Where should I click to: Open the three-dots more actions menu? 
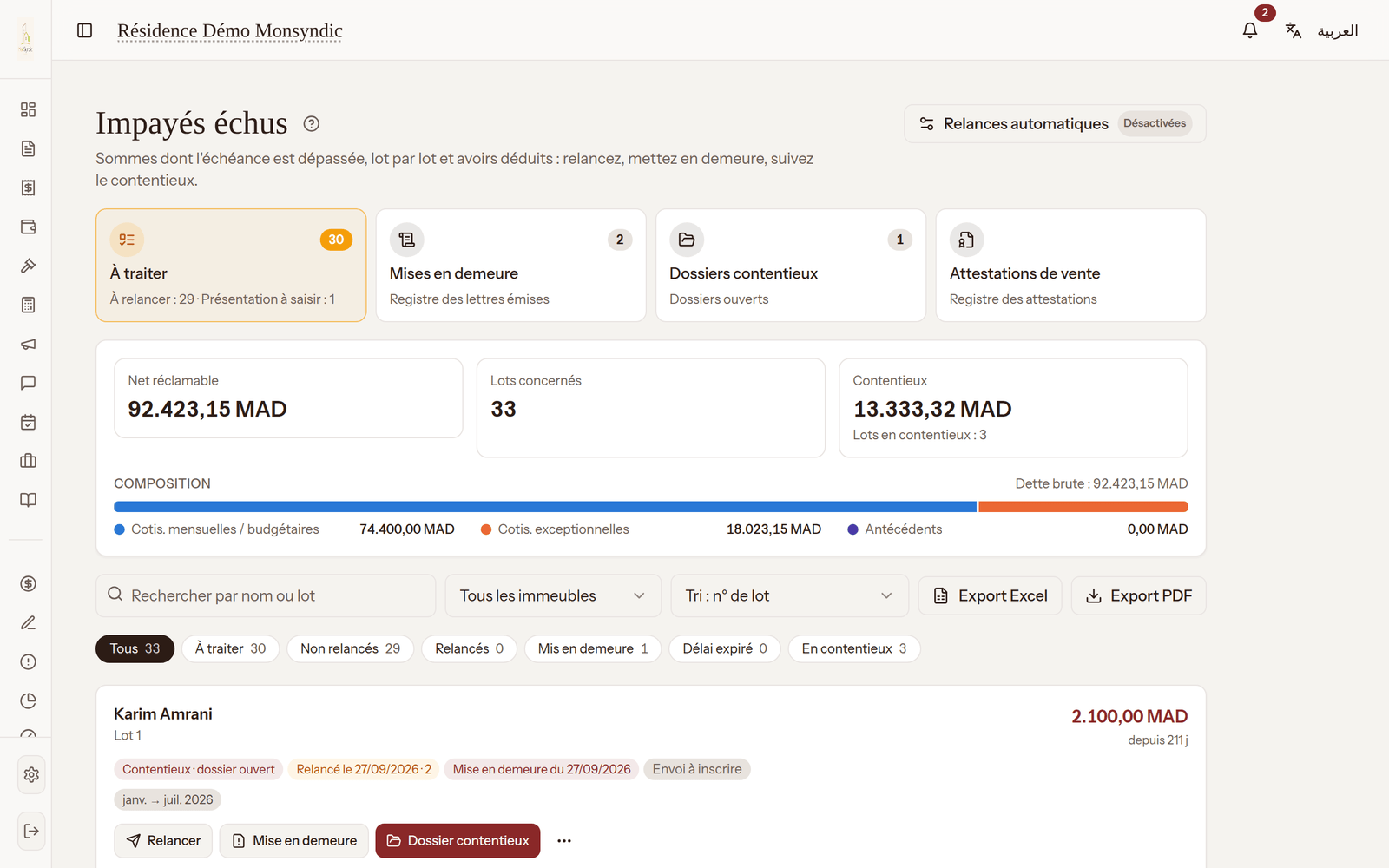(564, 840)
